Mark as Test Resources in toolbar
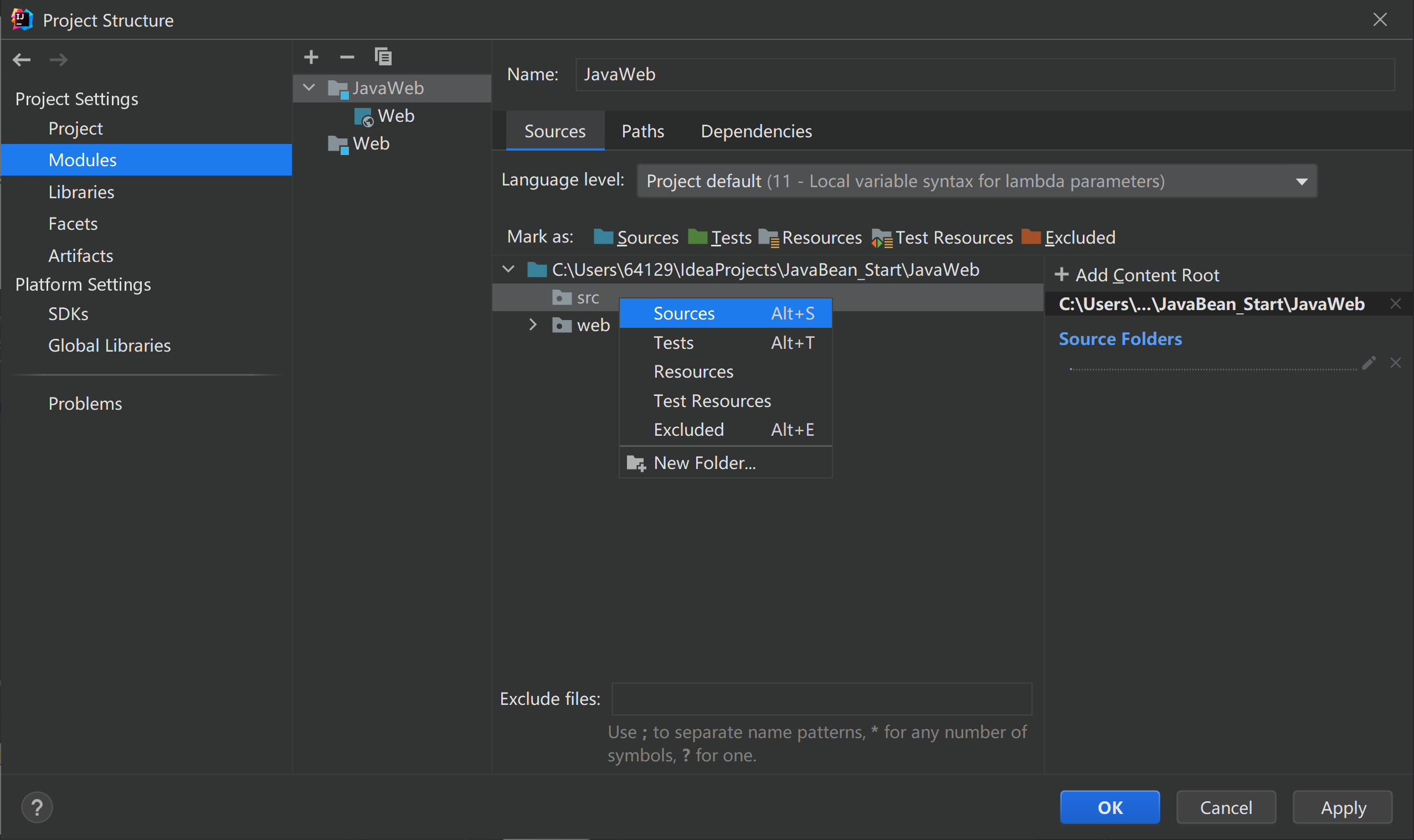 point(943,237)
